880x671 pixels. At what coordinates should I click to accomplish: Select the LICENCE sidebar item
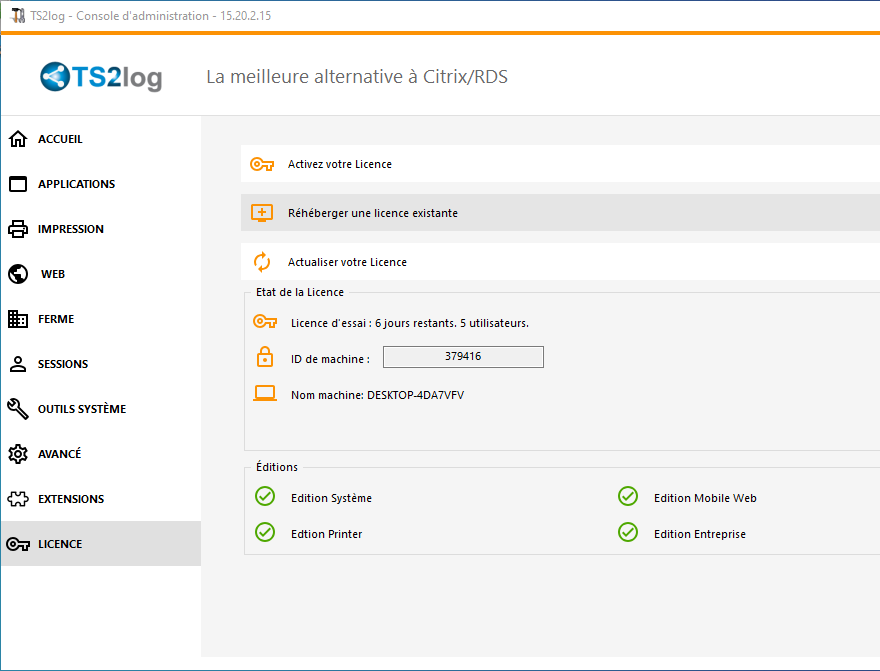click(x=101, y=544)
